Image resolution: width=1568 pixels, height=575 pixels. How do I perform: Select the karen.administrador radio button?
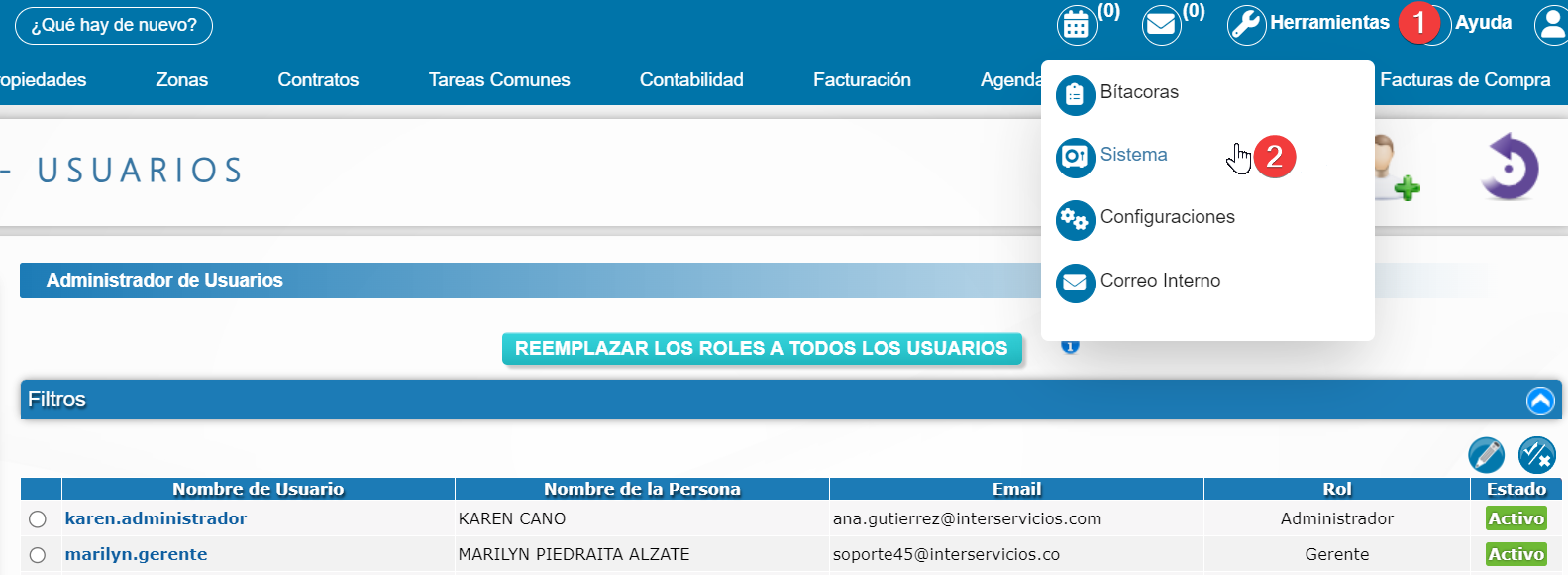[38, 519]
